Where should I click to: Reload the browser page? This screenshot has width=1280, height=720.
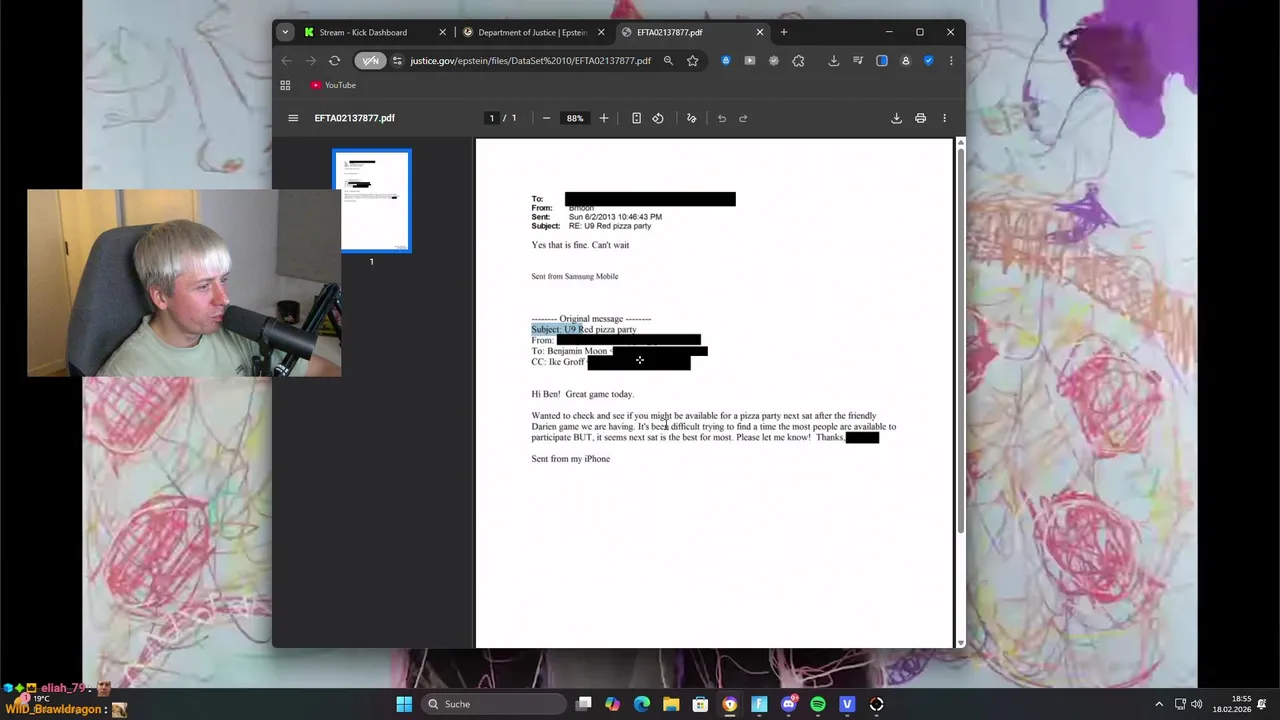pyautogui.click(x=335, y=61)
